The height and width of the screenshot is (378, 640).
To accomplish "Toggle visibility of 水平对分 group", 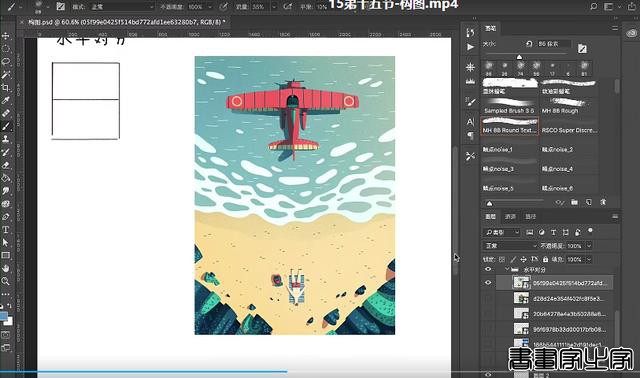I will (x=488, y=269).
